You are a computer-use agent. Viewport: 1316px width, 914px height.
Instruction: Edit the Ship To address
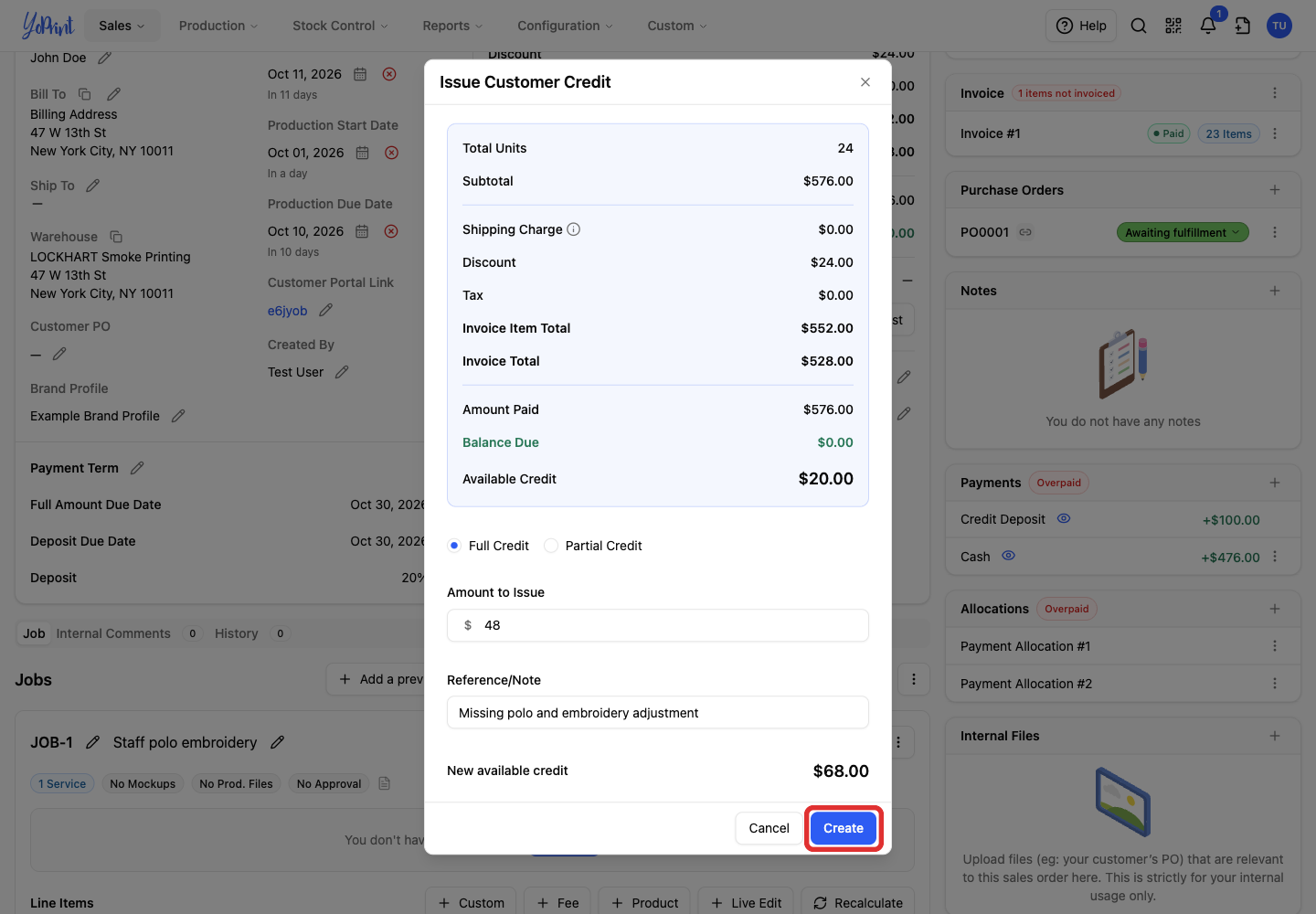coord(92,186)
